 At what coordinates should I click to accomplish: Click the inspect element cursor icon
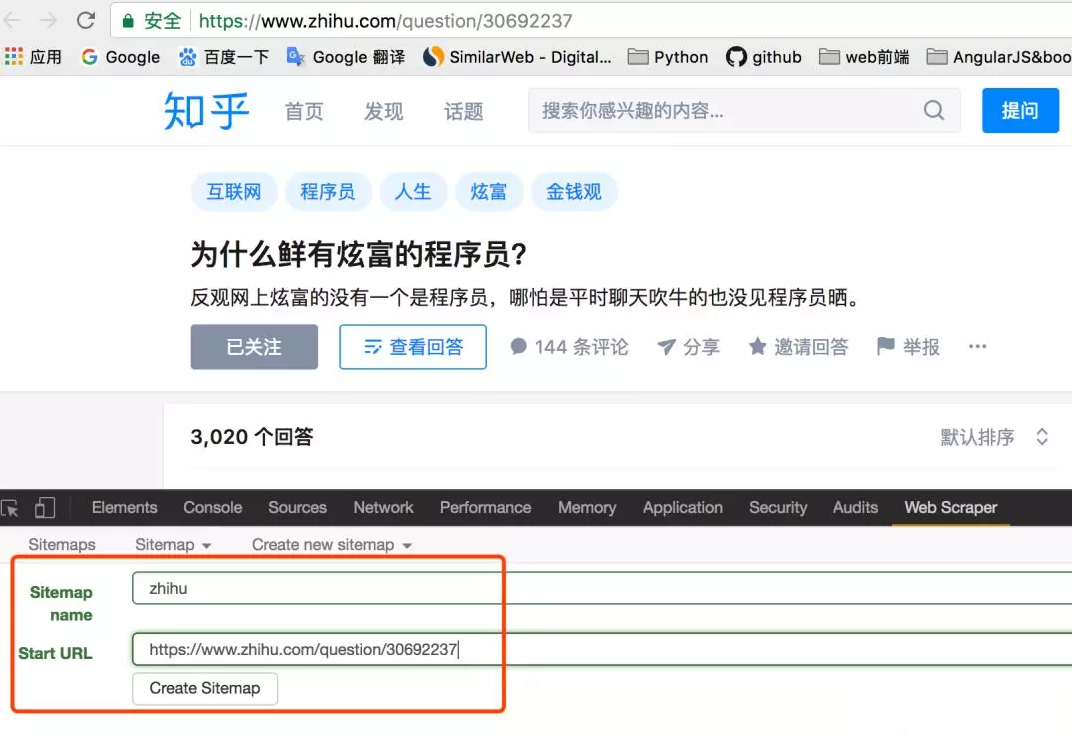pyautogui.click(x=11, y=508)
